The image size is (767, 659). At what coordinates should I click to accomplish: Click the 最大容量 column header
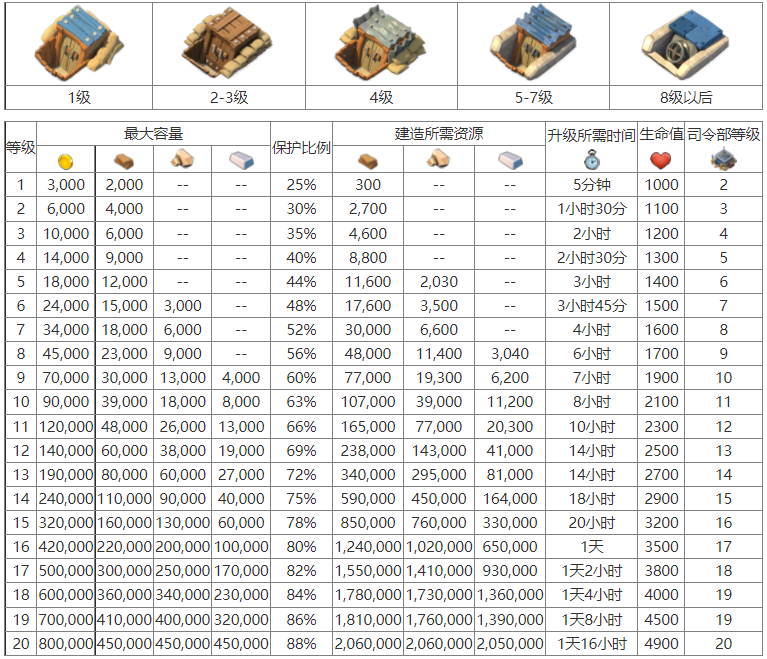pyautogui.click(x=153, y=134)
